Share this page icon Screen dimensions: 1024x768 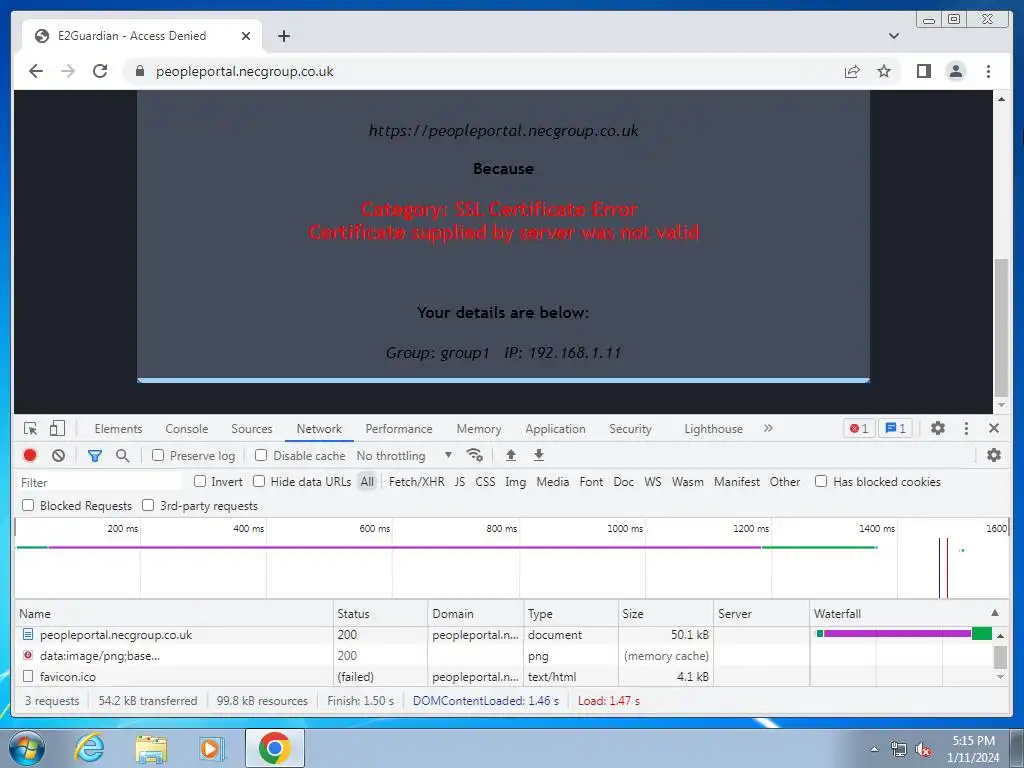click(852, 71)
